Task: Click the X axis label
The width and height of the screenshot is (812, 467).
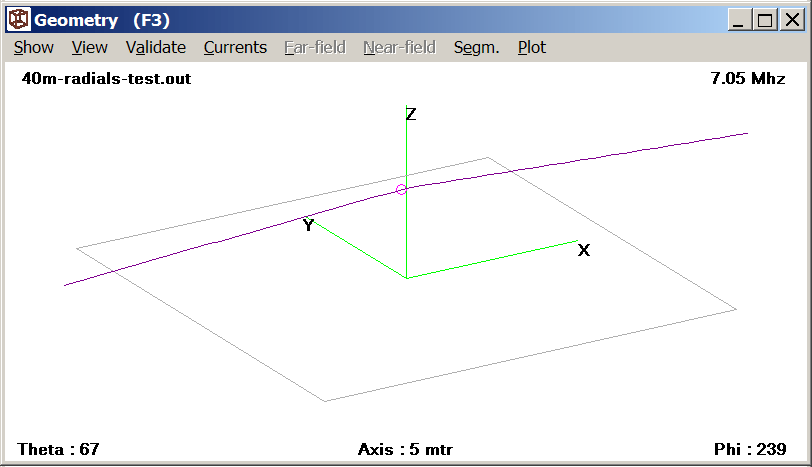Action: coord(584,250)
